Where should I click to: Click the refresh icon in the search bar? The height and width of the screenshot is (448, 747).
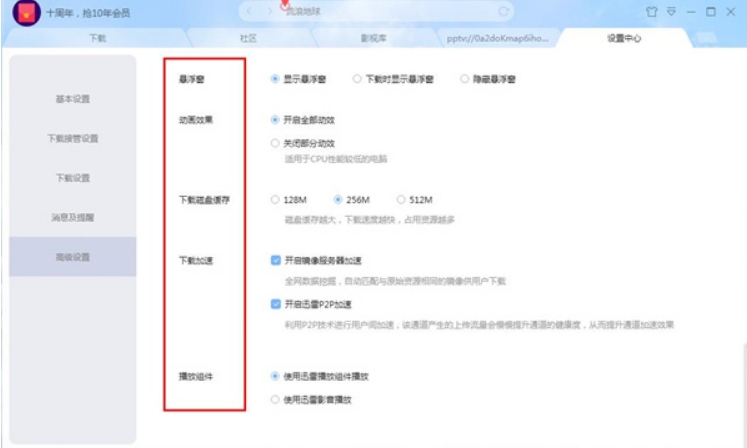[503, 11]
